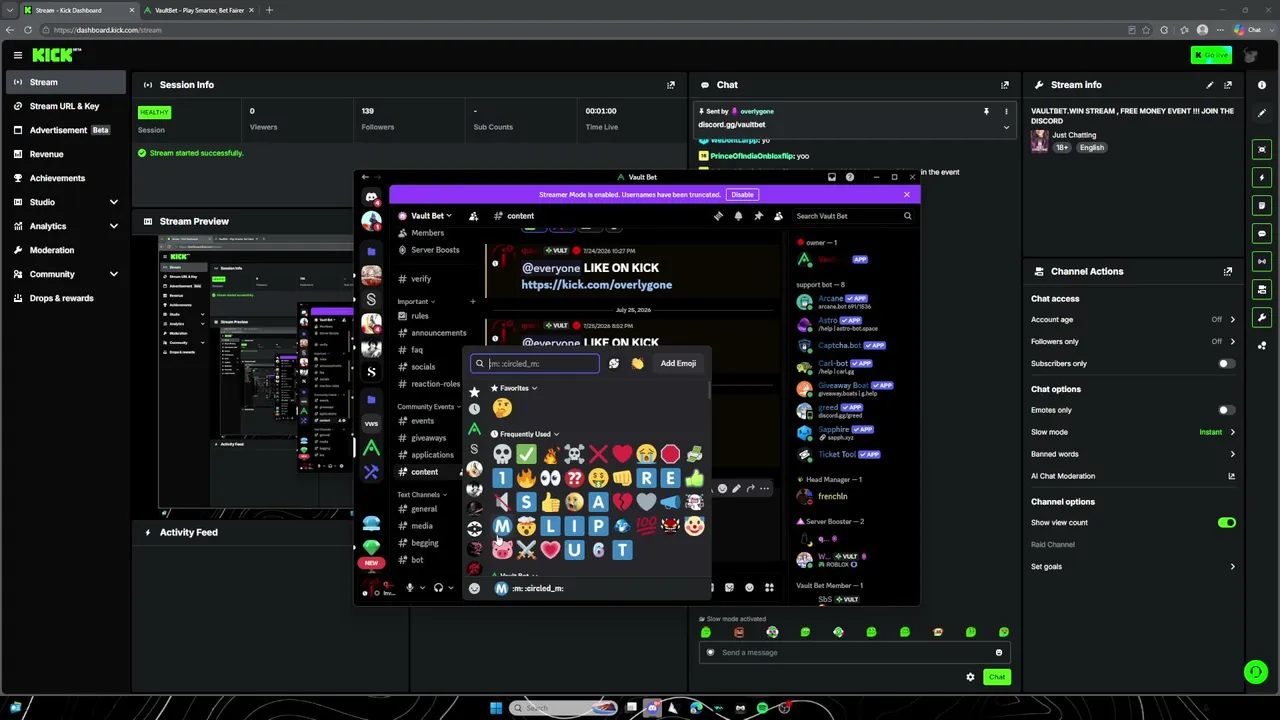The height and width of the screenshot is (720, 1280).
Task: Open Achievements in Kick sidebar
Action: pyautogui.click(x=65, y=178)
